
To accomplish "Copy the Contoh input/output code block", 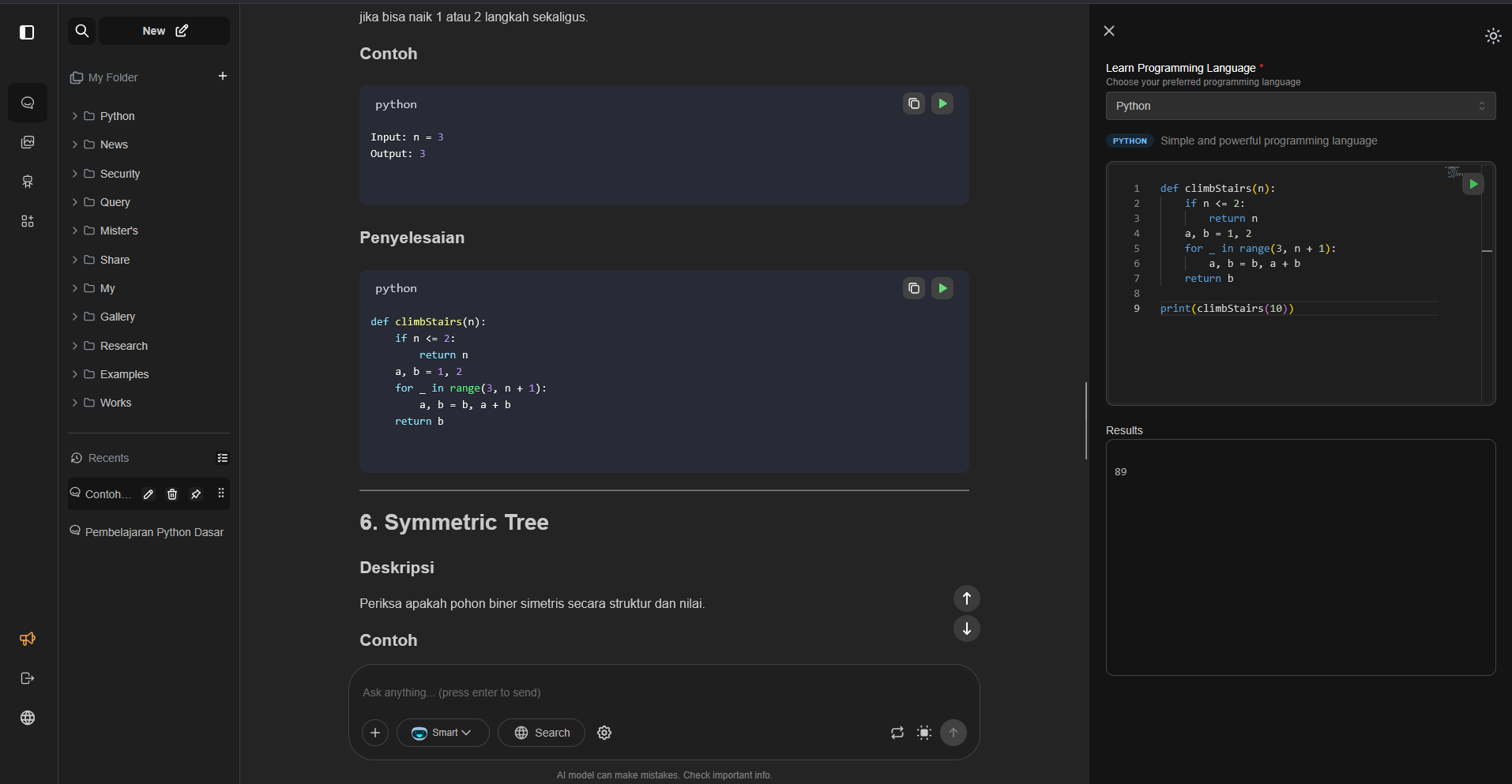I will [913, 103].
